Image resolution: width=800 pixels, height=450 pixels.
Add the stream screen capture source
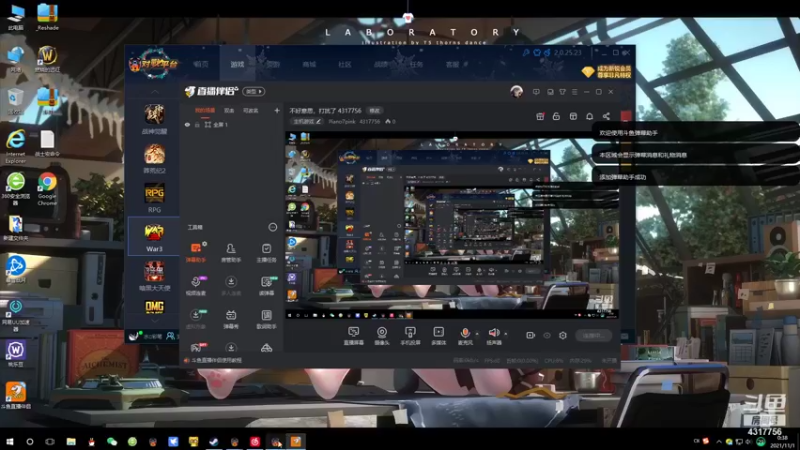(353, 336)
